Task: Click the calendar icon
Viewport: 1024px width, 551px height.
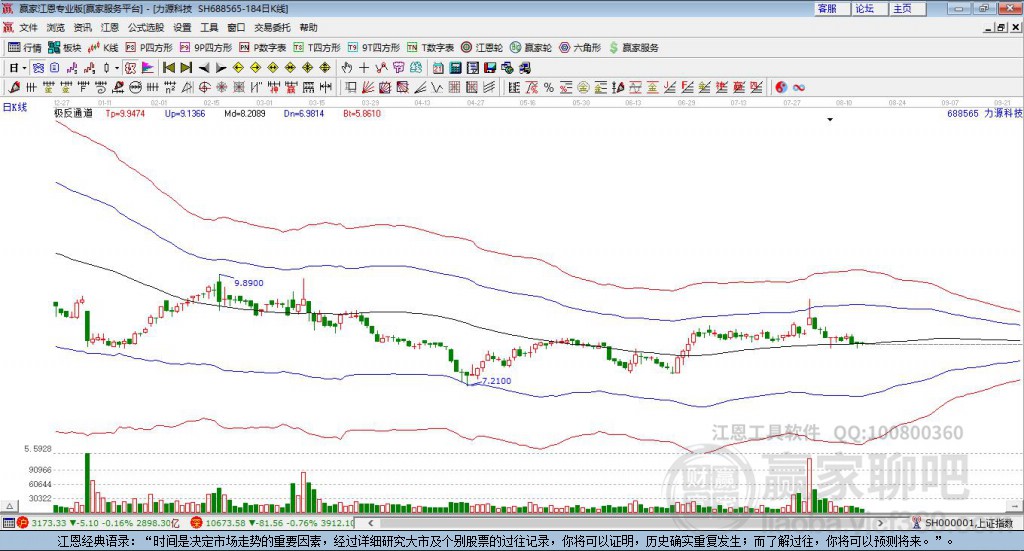Action: coord(438,68)
